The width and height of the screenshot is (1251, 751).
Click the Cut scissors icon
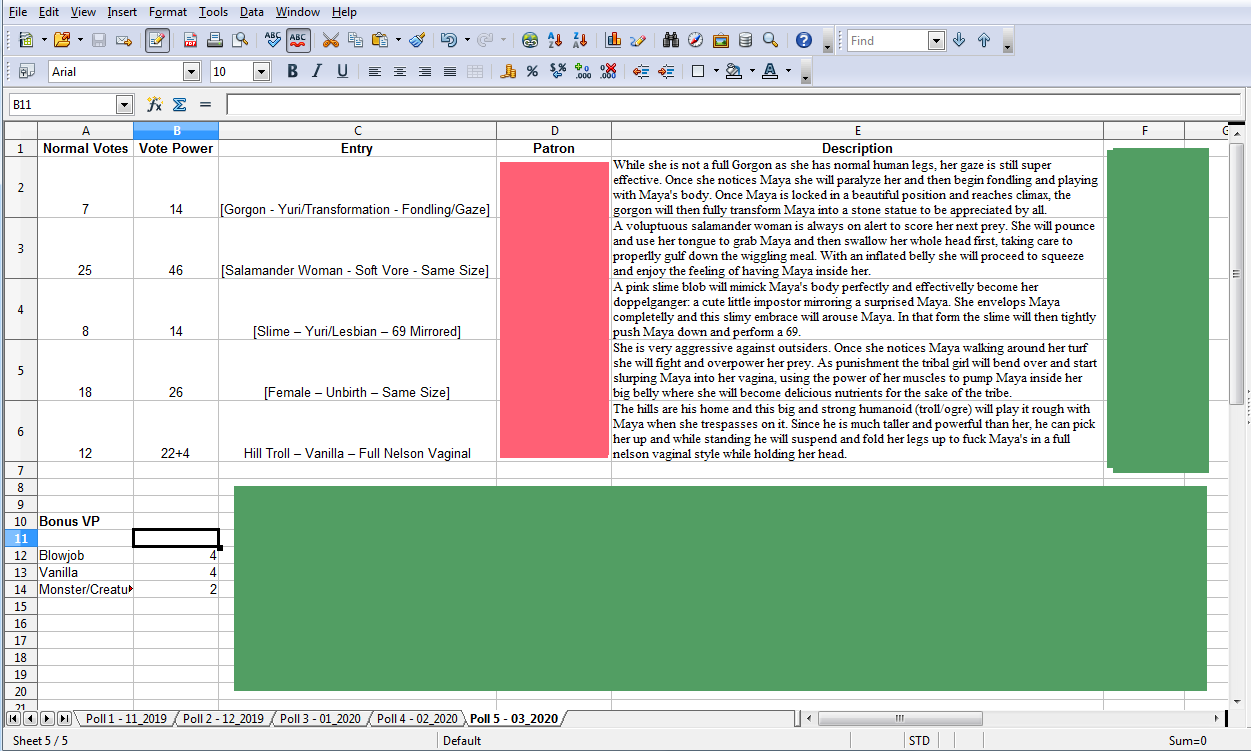(x=331, y=41)
